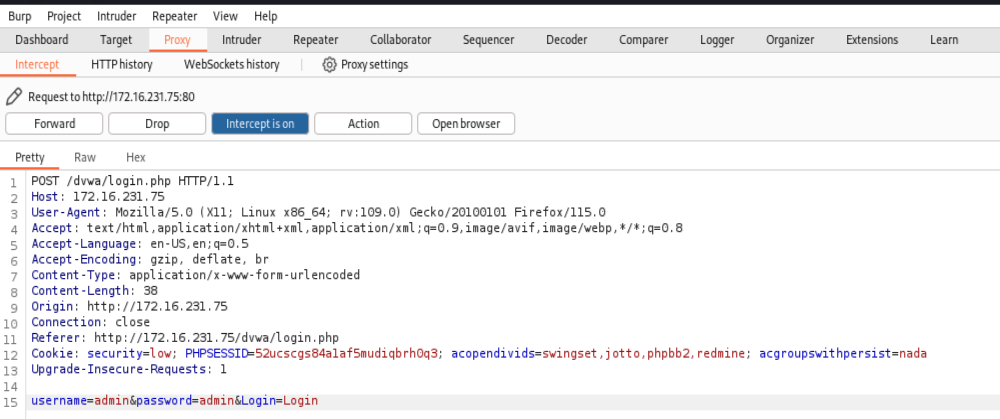Image resolution: width=1000 pixels, height=419 pixels.
Task: Click the User-Agent header line
Action: [x=318, y=212]
